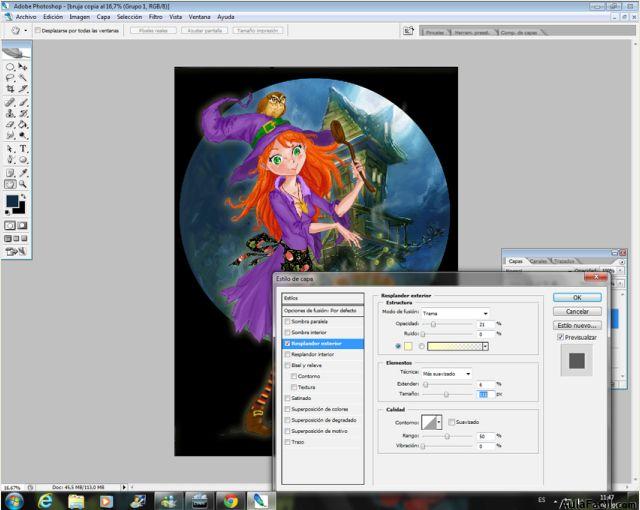
Task: Enable the Bisel y relieve checkbox
Action: (287, 365)
